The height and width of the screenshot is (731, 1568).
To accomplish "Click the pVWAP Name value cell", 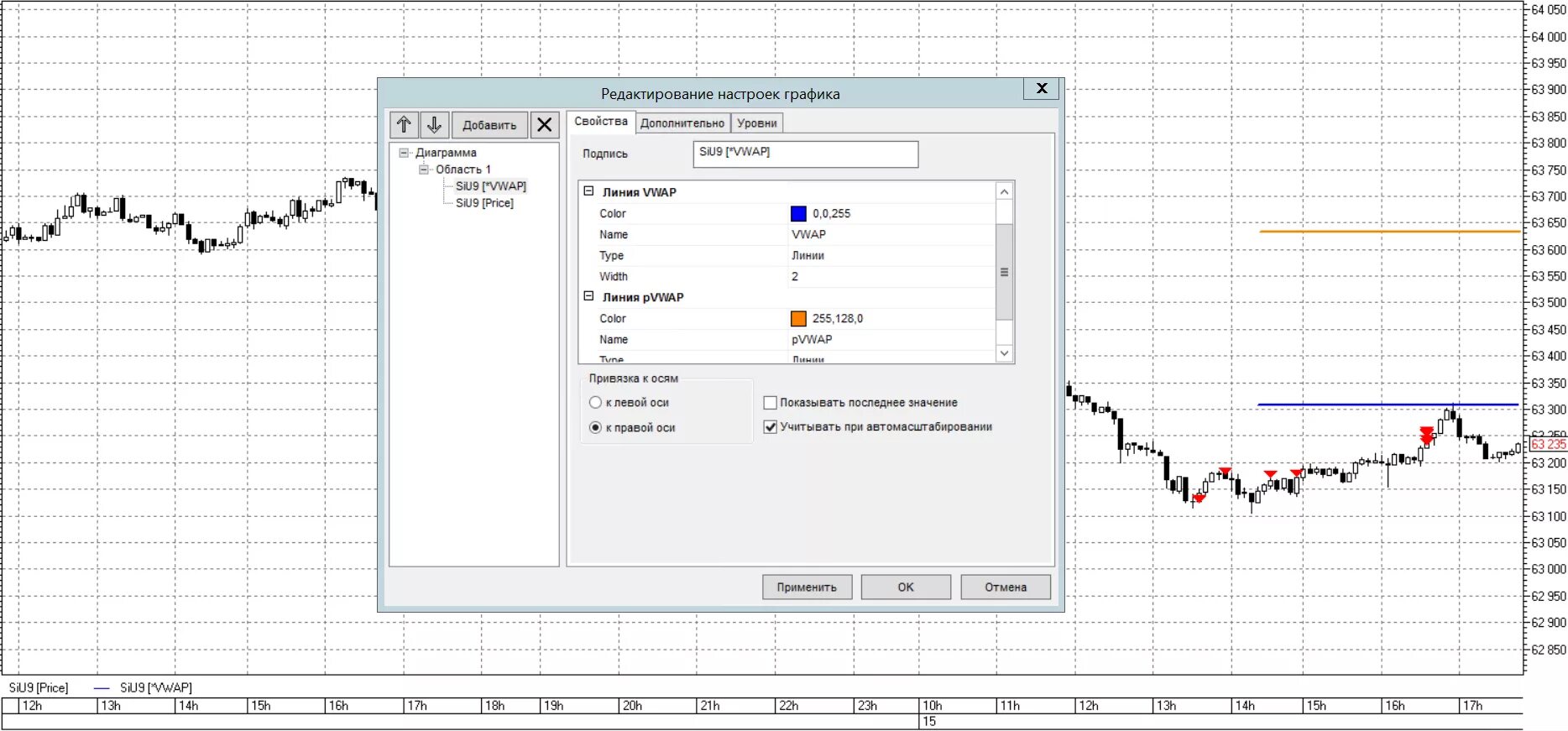I will tap(891, 340).
